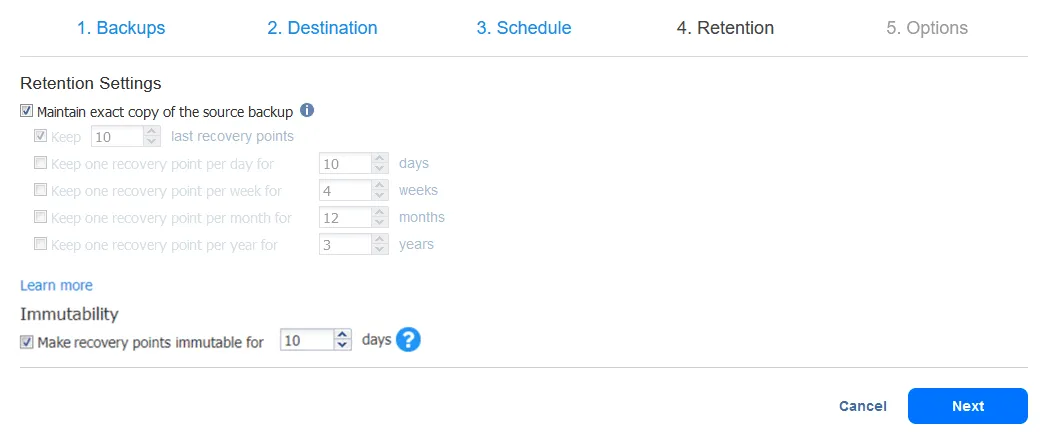Enable Keep one recovery point per week
The height and width of the screenshot is (444, 1048).
point(41,190)
